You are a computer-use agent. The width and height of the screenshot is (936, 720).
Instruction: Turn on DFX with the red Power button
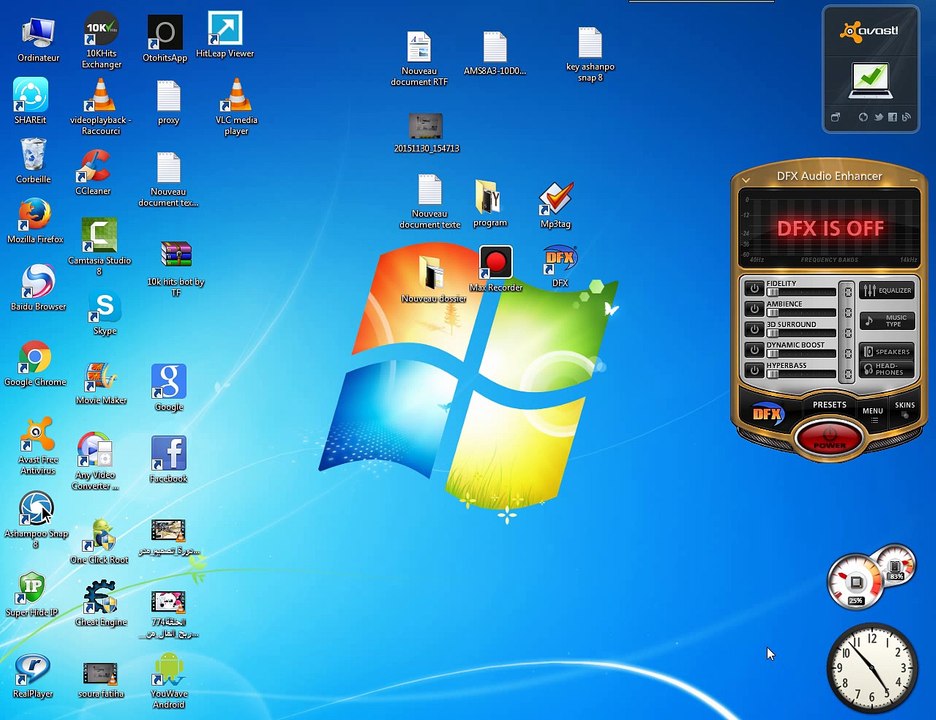pyautogui.click(x=829, y=439)
